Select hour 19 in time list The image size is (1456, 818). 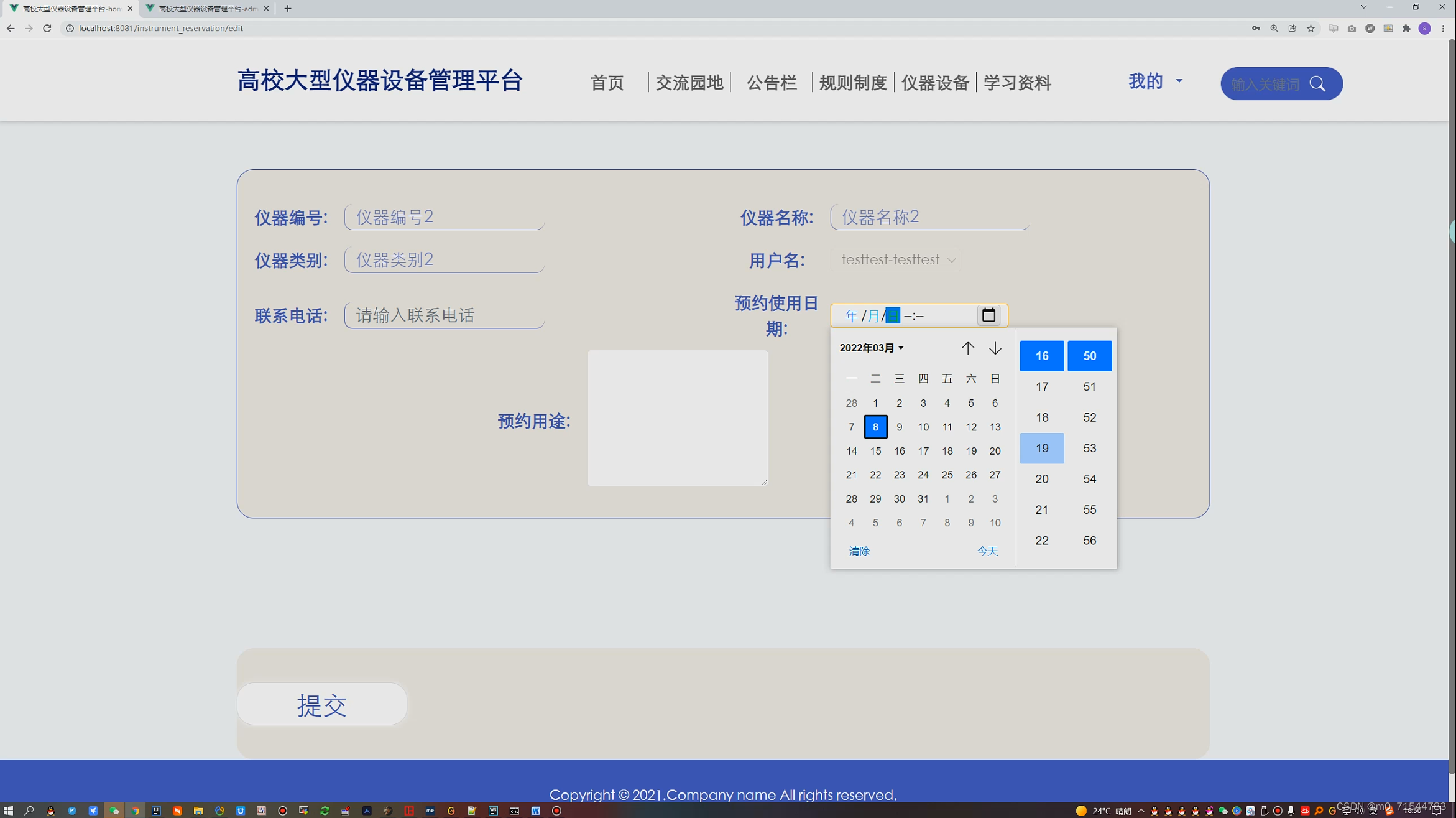(x=1041, y=448)
